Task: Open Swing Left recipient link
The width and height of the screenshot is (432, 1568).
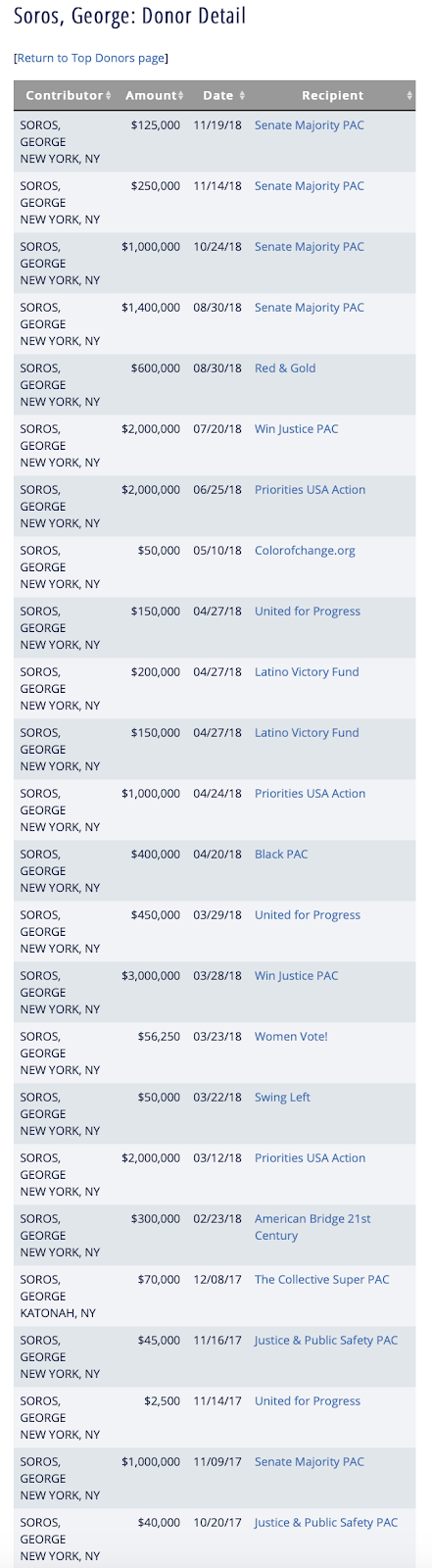Action: (282, 1098)
